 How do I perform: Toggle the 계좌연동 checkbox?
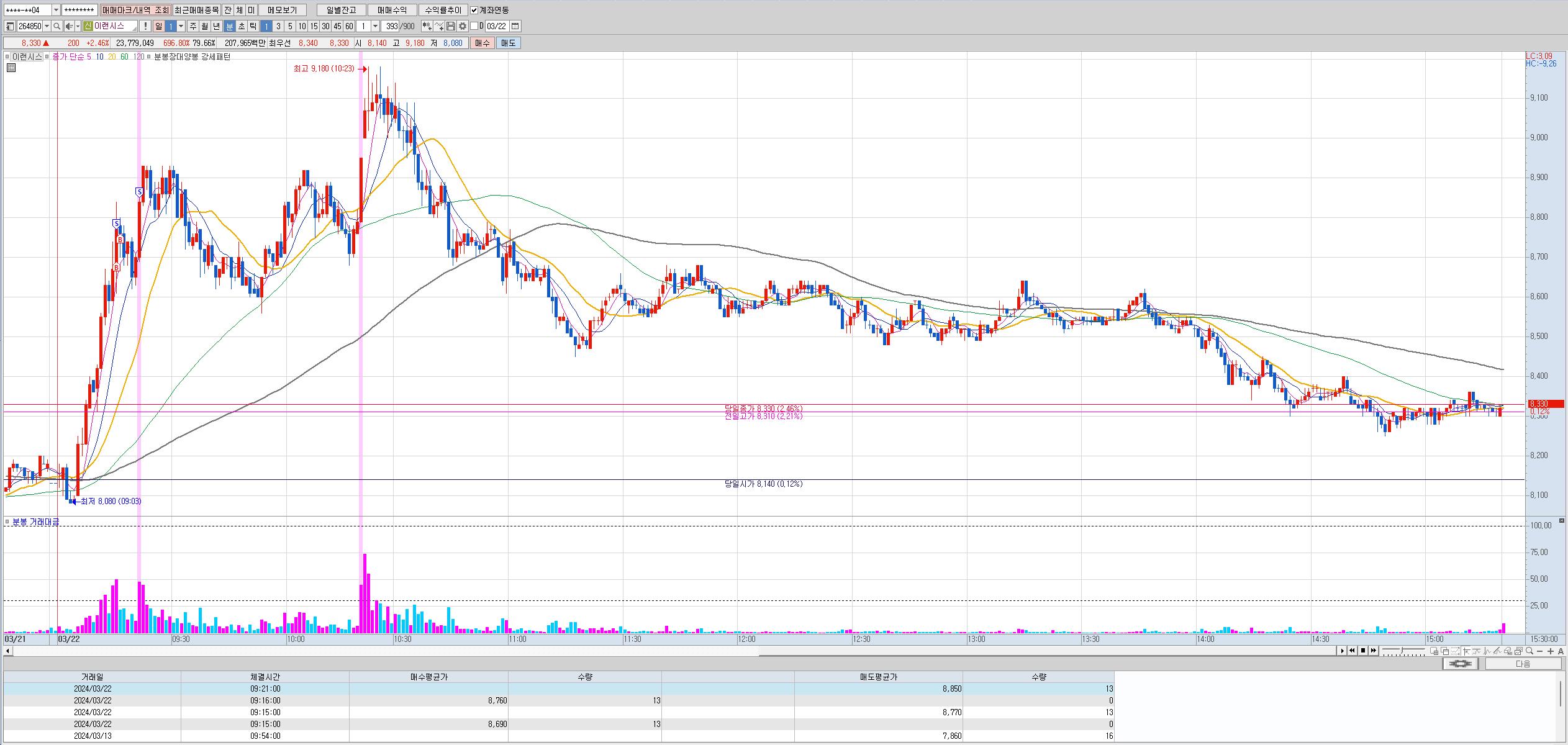click(x=474, y=10)
